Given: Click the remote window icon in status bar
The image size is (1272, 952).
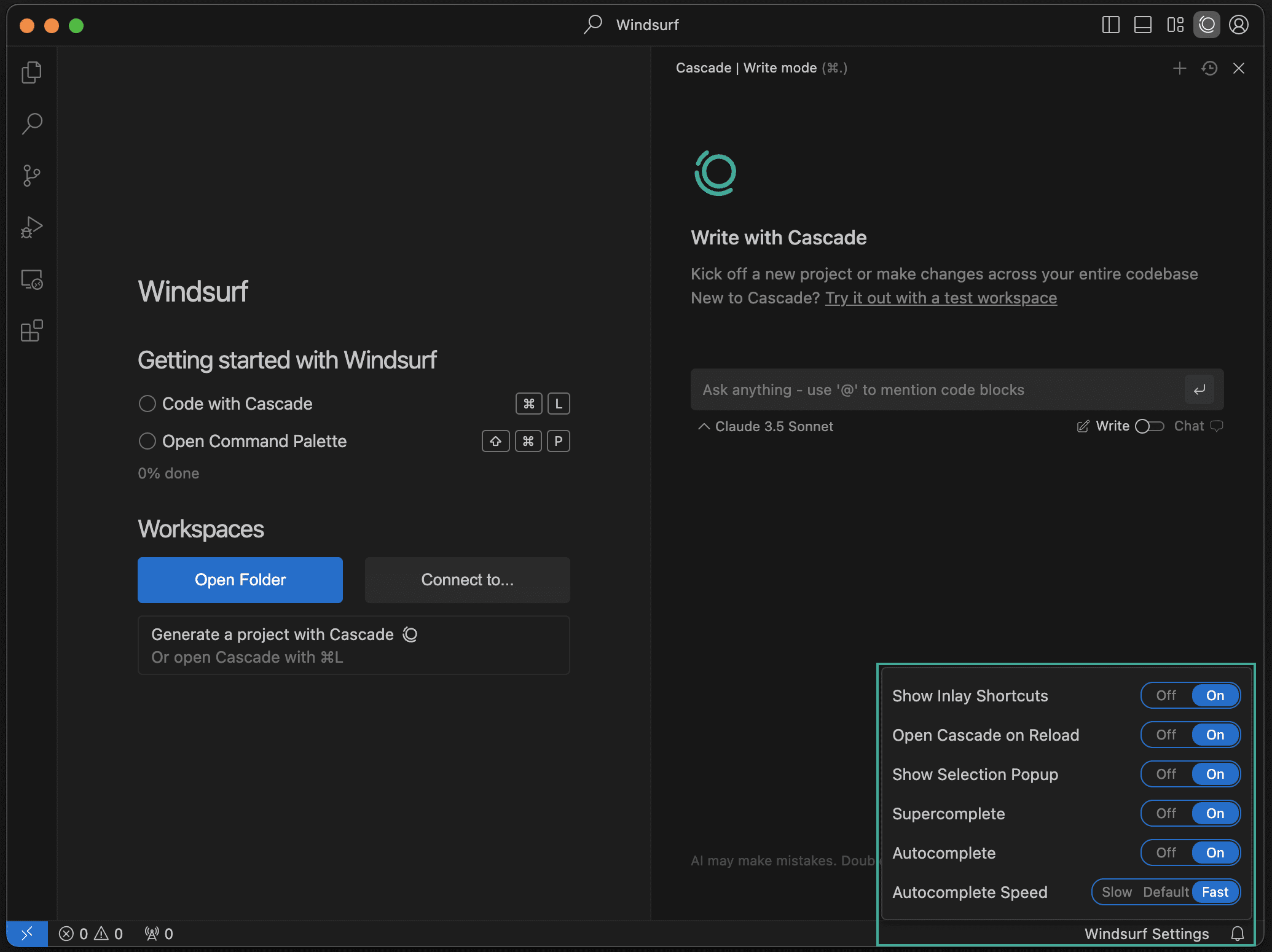Looking at the screenshot, I should [27, 934].
